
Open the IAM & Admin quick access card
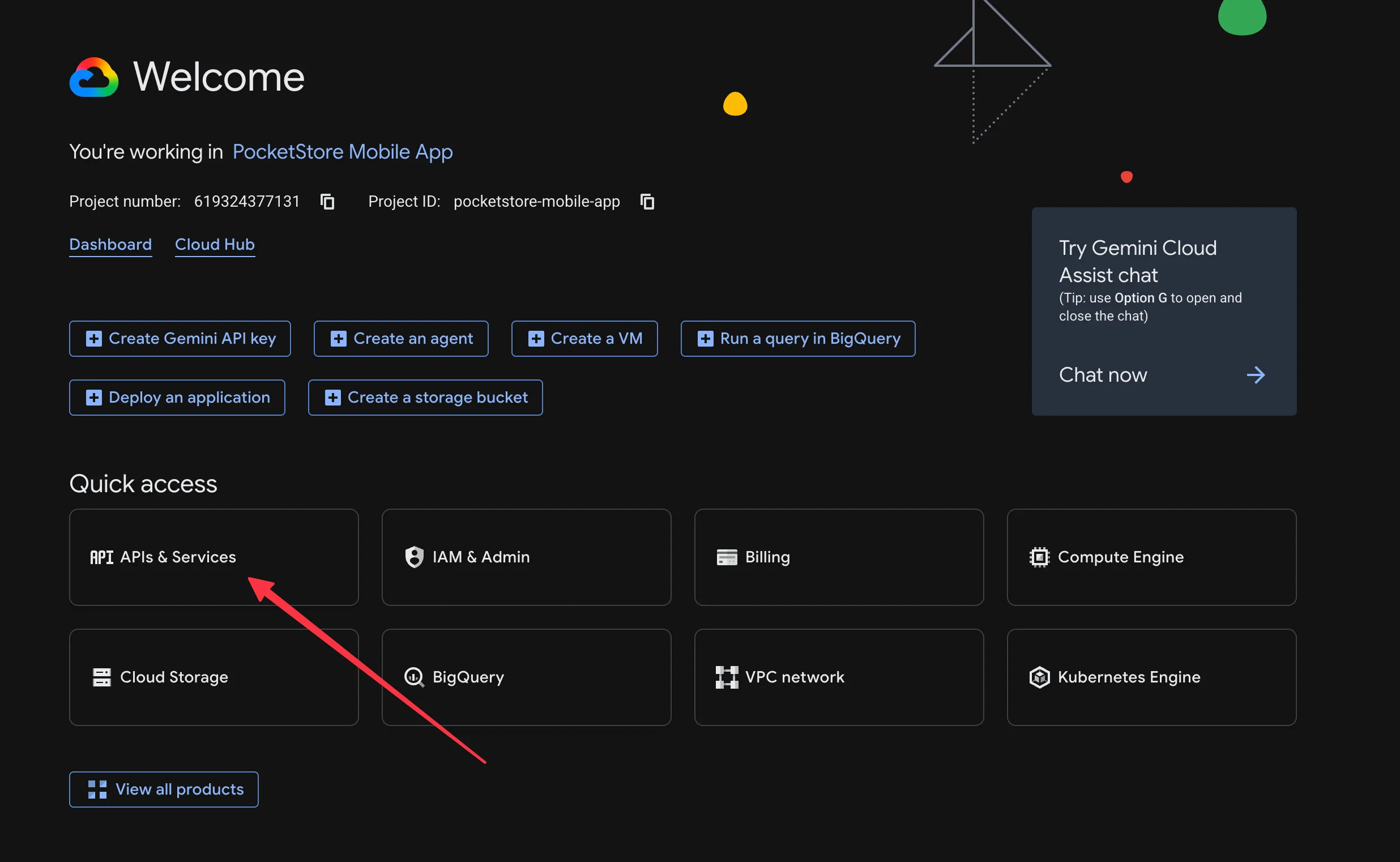tap(526, 557)
